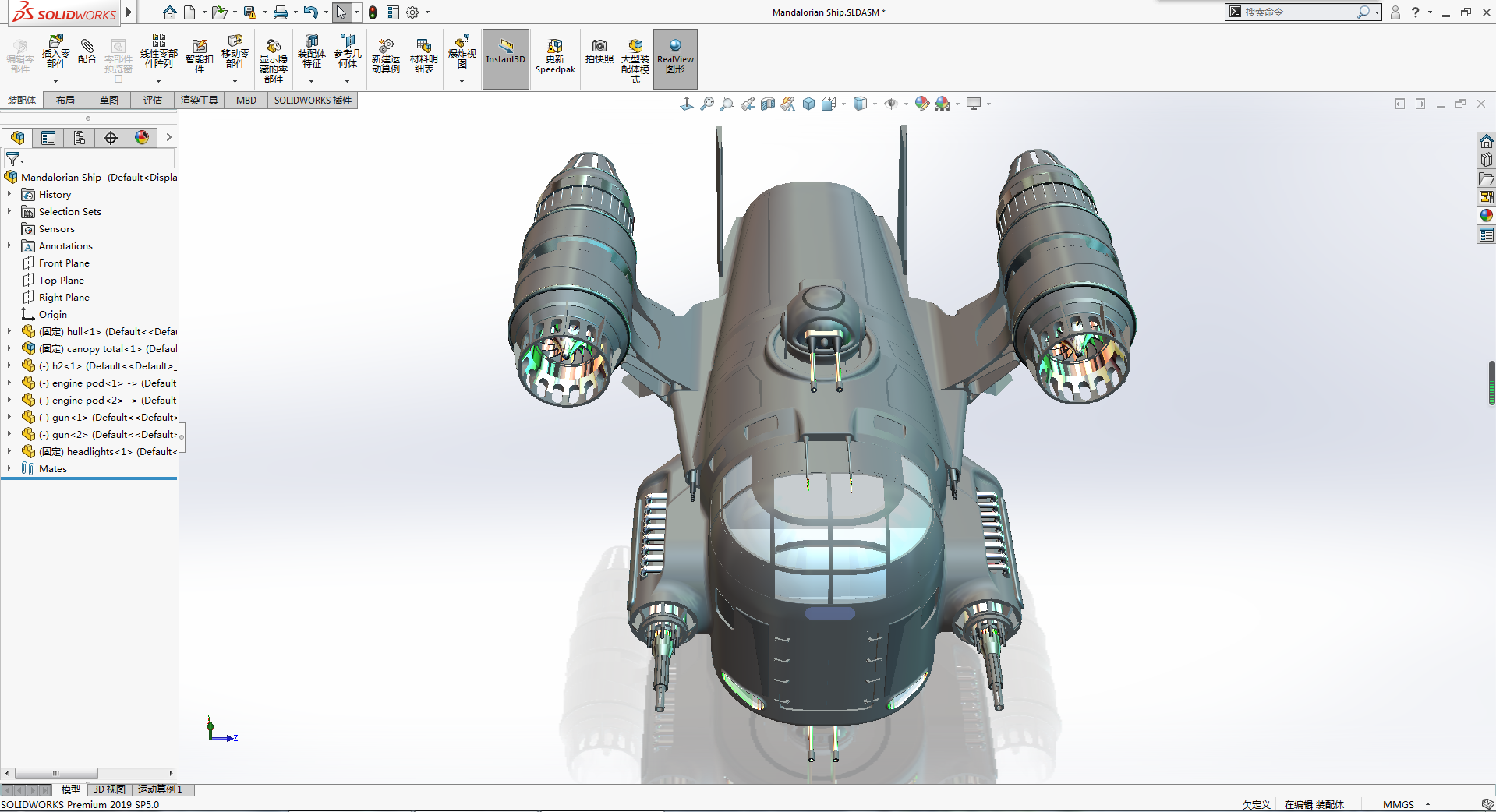
Task: Switch to the MBD tab
Action: [246, 101]
